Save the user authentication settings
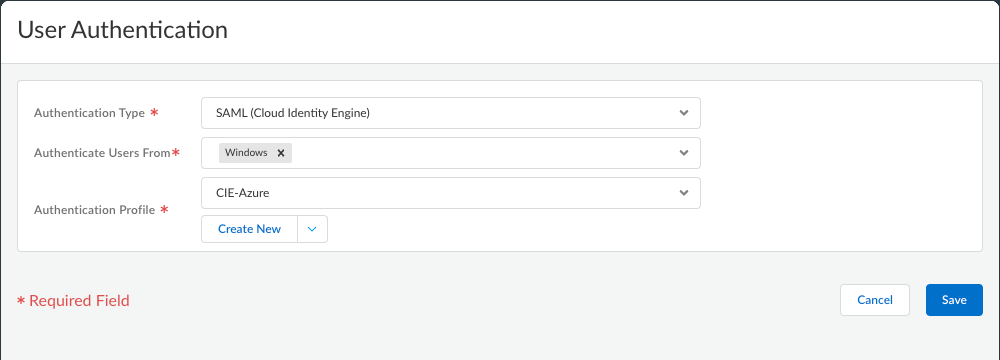The width and height of the screenshot is (1000, 360). pos(954,300)
